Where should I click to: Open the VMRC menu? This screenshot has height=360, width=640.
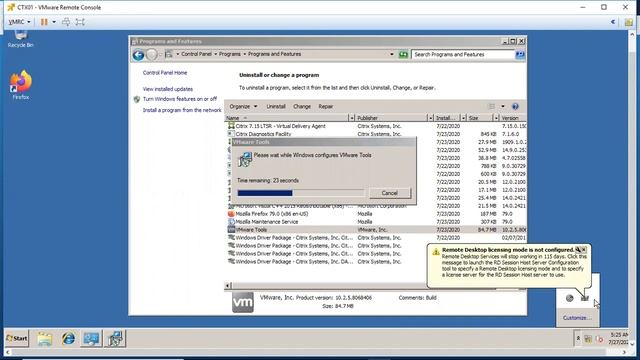(x=19, y=22)
